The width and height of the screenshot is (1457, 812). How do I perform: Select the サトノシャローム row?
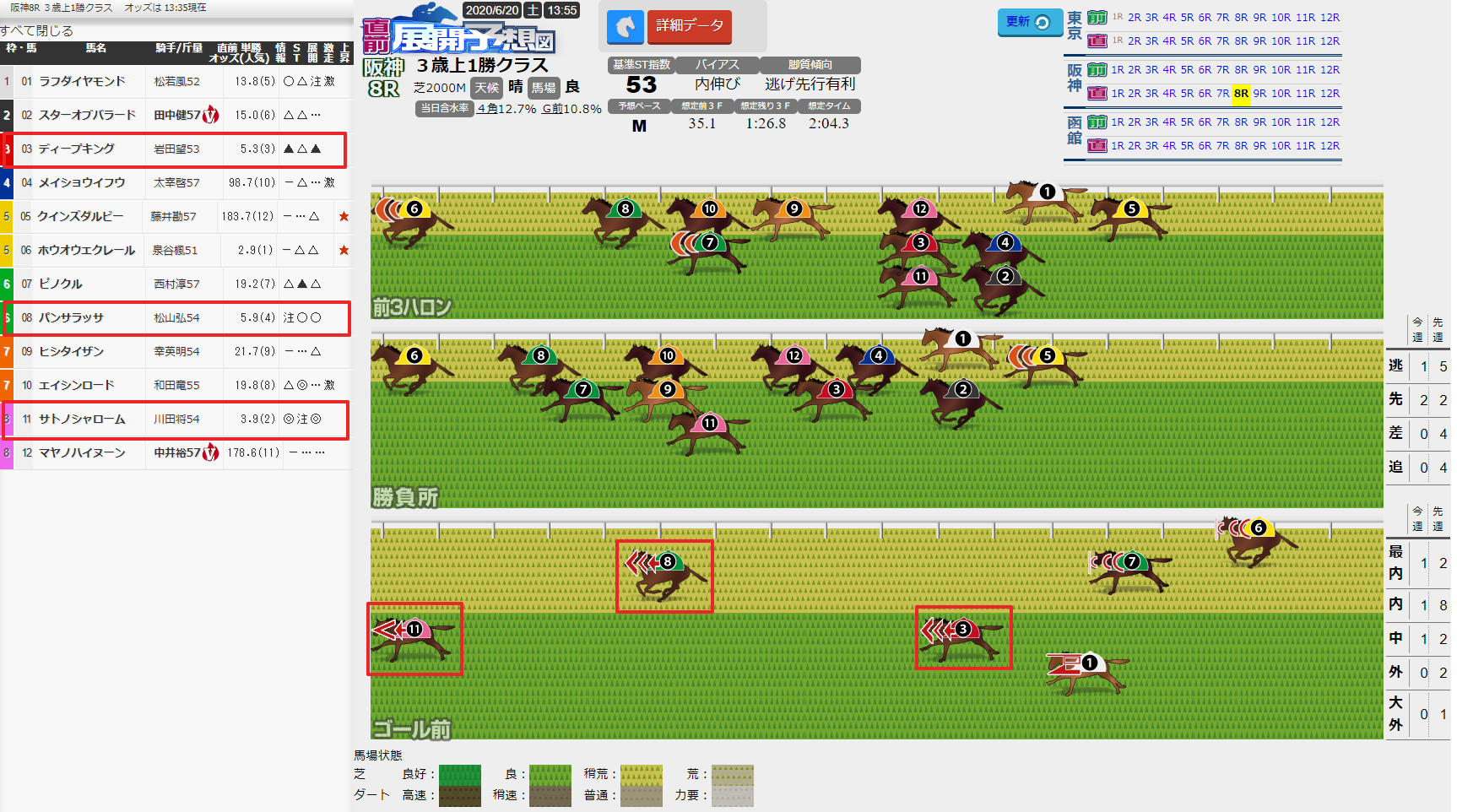point(176,420)
